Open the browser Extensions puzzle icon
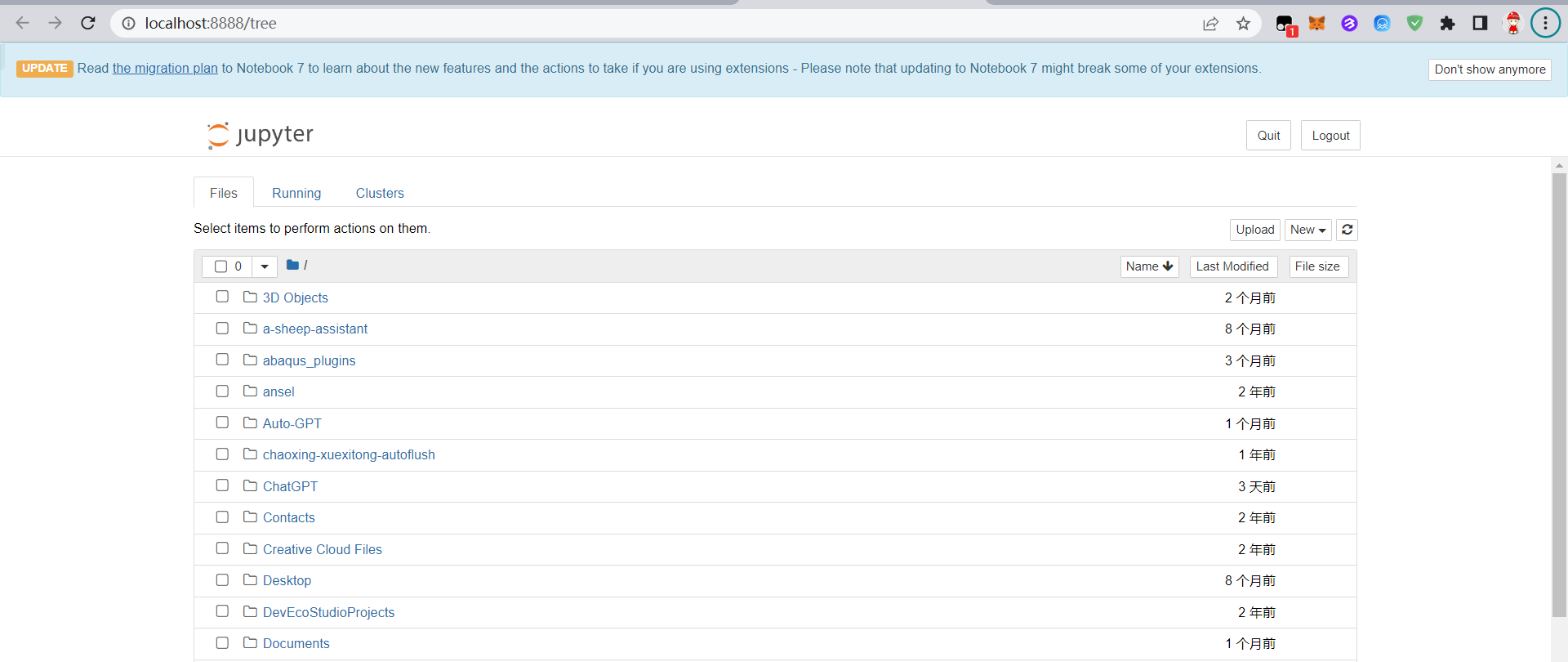 click(x=1447, y=24)
